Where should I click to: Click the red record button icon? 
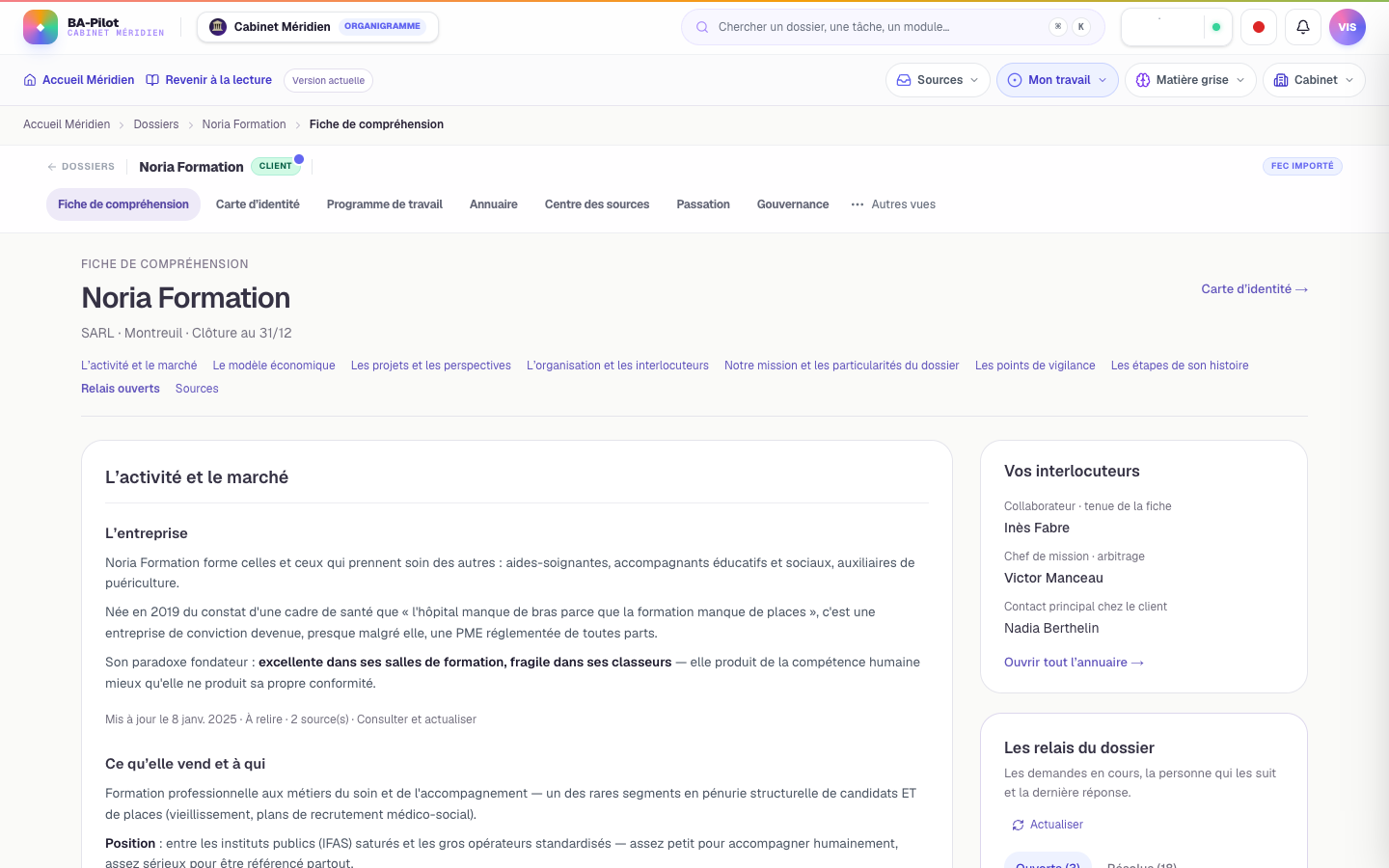(x=1259, y=27)
